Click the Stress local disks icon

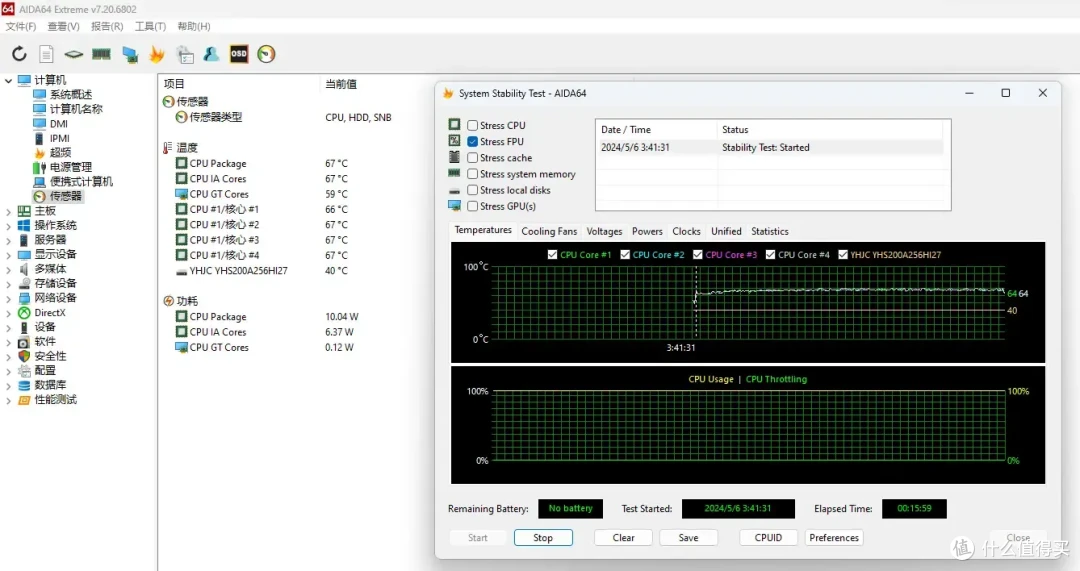(455, 190)
